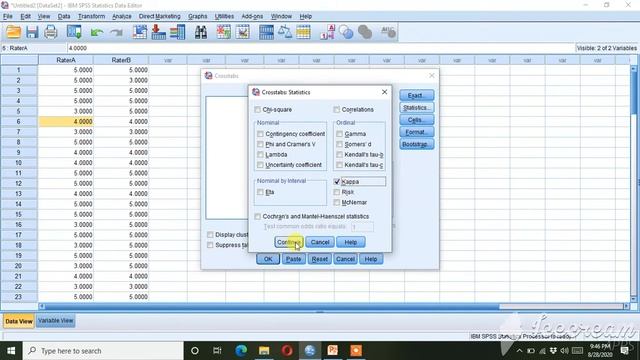The width and height of the screenshot is (640, 360).
Task: Click the Open data document folder icon
Action: coord(13,32)
